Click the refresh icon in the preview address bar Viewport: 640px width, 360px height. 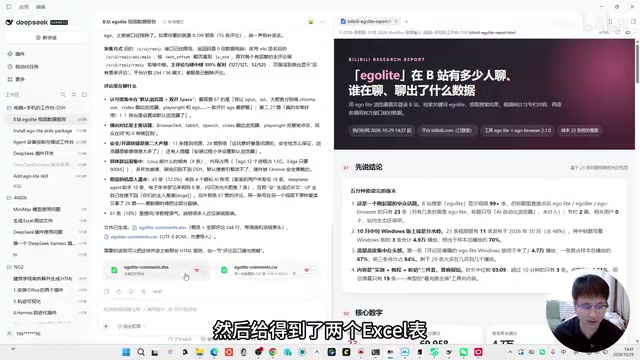[618, 32]
